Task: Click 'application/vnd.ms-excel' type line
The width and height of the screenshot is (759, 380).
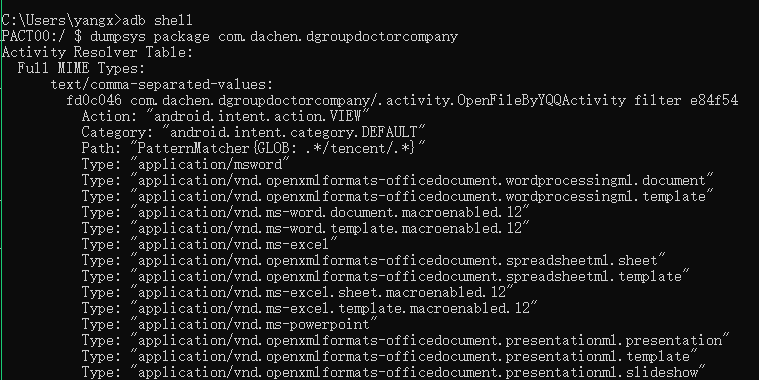Action: pyautogui.click(x=209, y=244)
